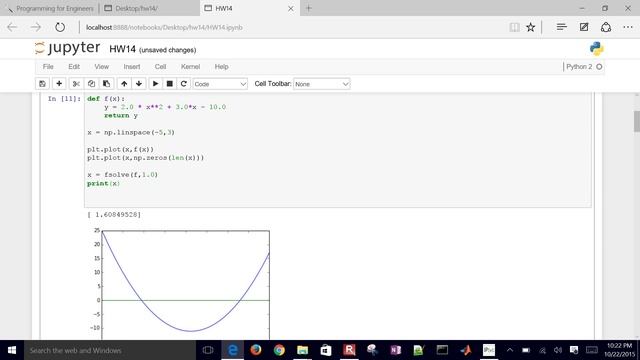The width and height of the screenshot is (640, 360).
Task: Open Firefox from the taskbar
Action: point(256,350)
